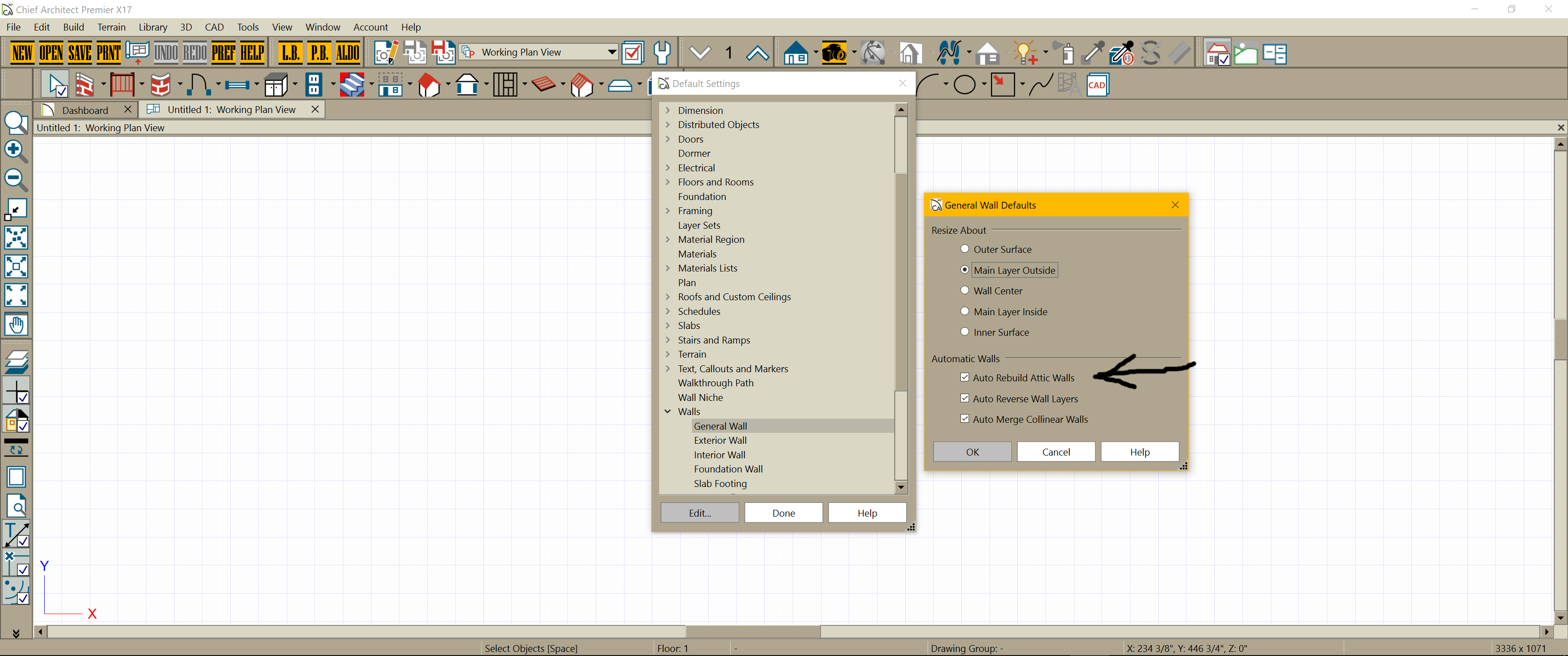Click the NEW plan toolbar icon

pyautogui.click(x=22, y=53)
